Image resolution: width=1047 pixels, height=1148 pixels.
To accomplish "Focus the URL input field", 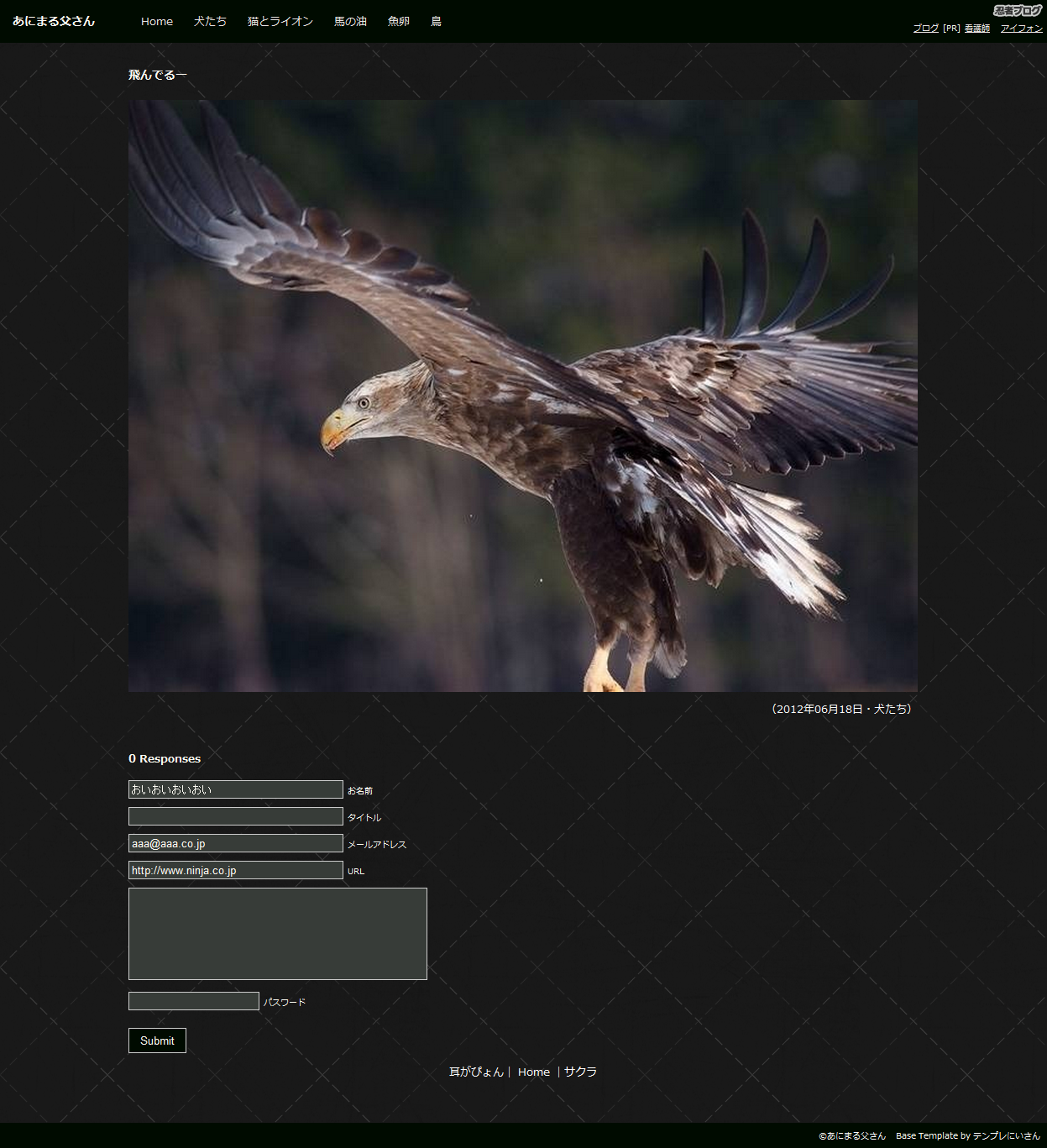I will coord(236,870).
